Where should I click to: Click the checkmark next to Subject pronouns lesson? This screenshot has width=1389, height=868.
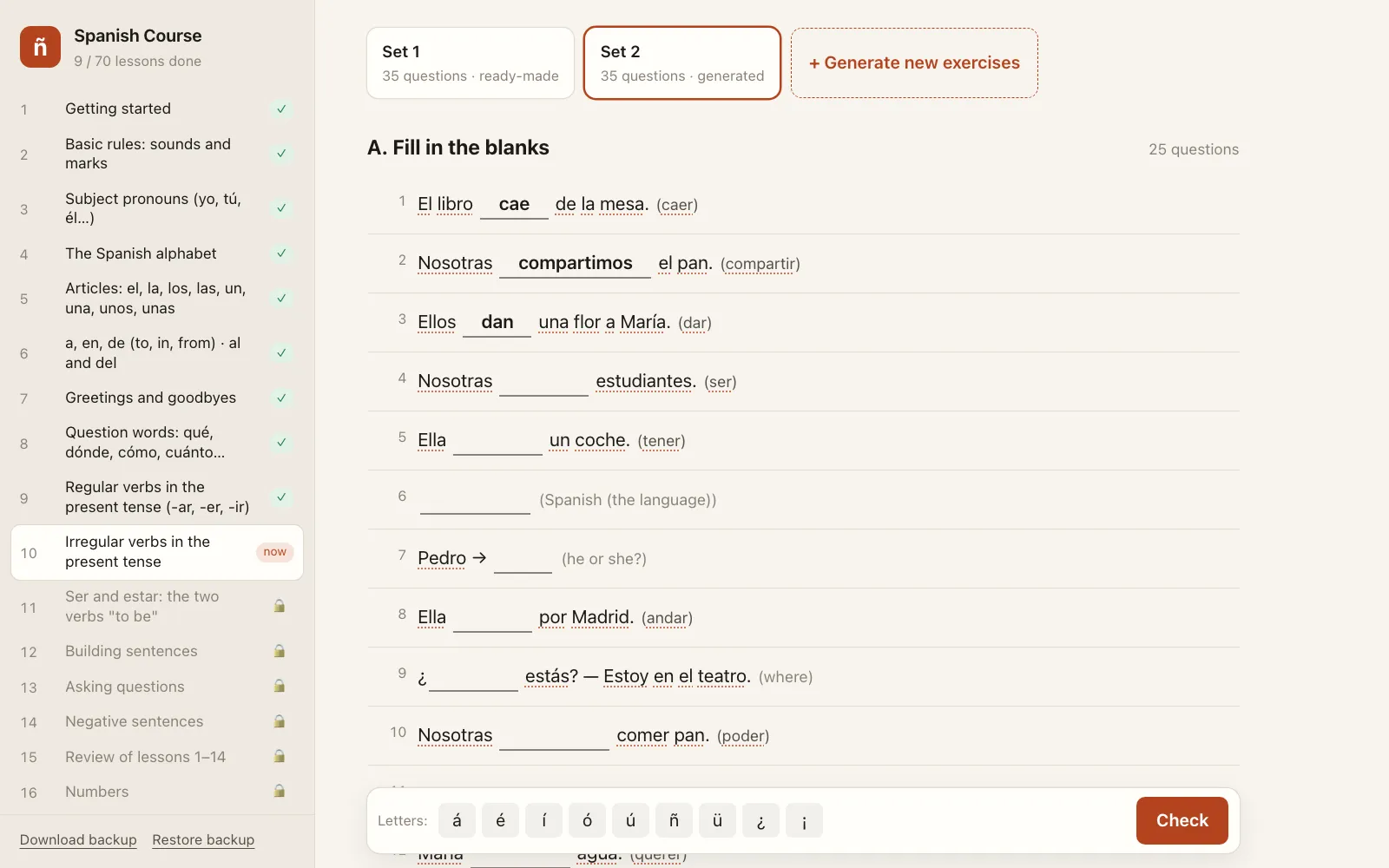pos(281,208)
